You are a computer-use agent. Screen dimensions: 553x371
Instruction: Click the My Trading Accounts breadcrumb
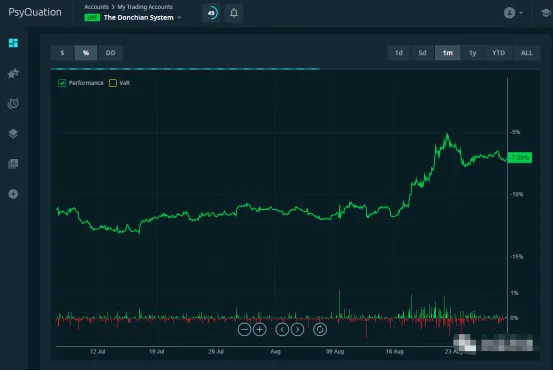point(145,7)
